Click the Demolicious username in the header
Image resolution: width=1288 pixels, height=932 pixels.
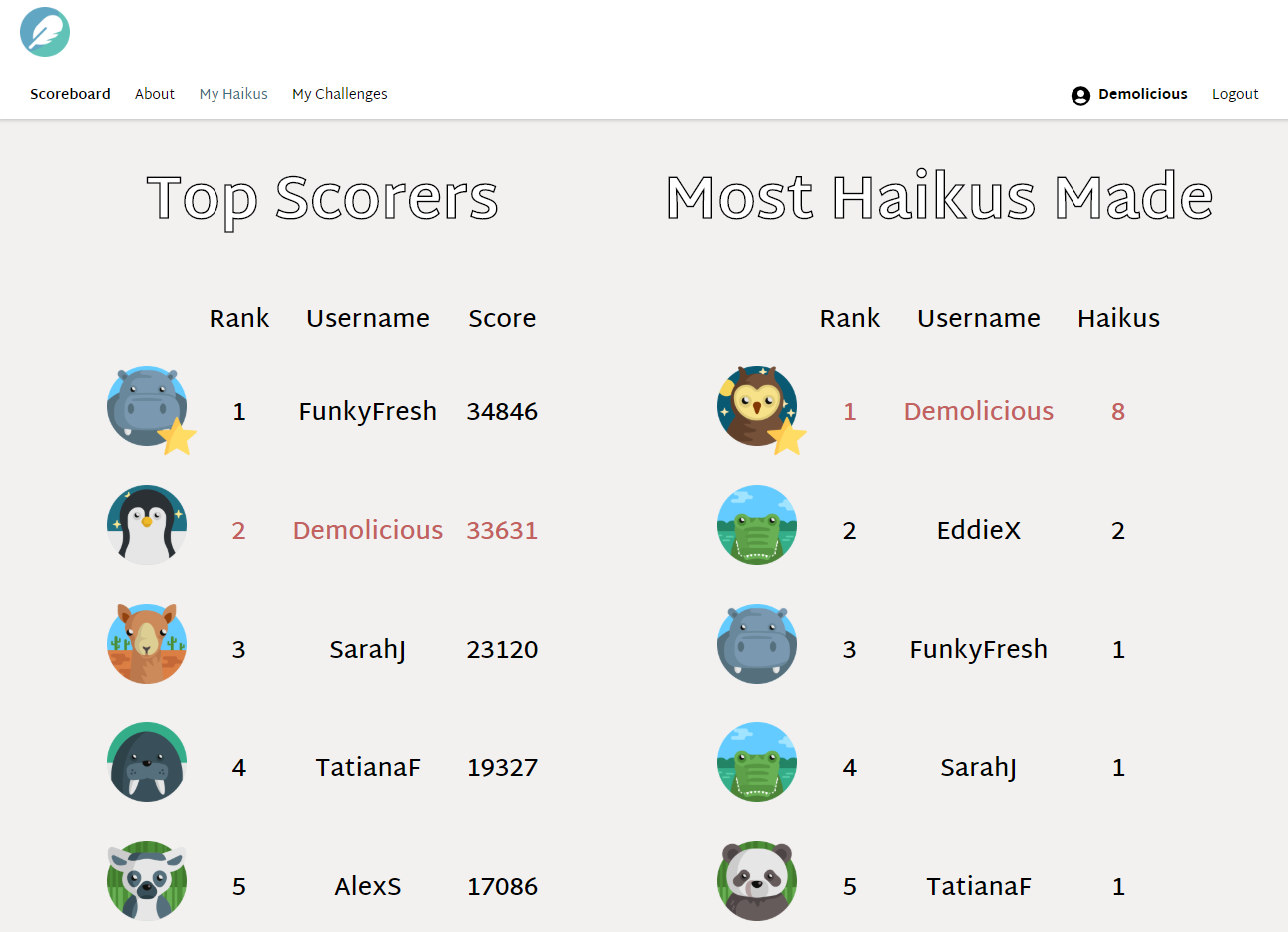(x=1142, y=94)
